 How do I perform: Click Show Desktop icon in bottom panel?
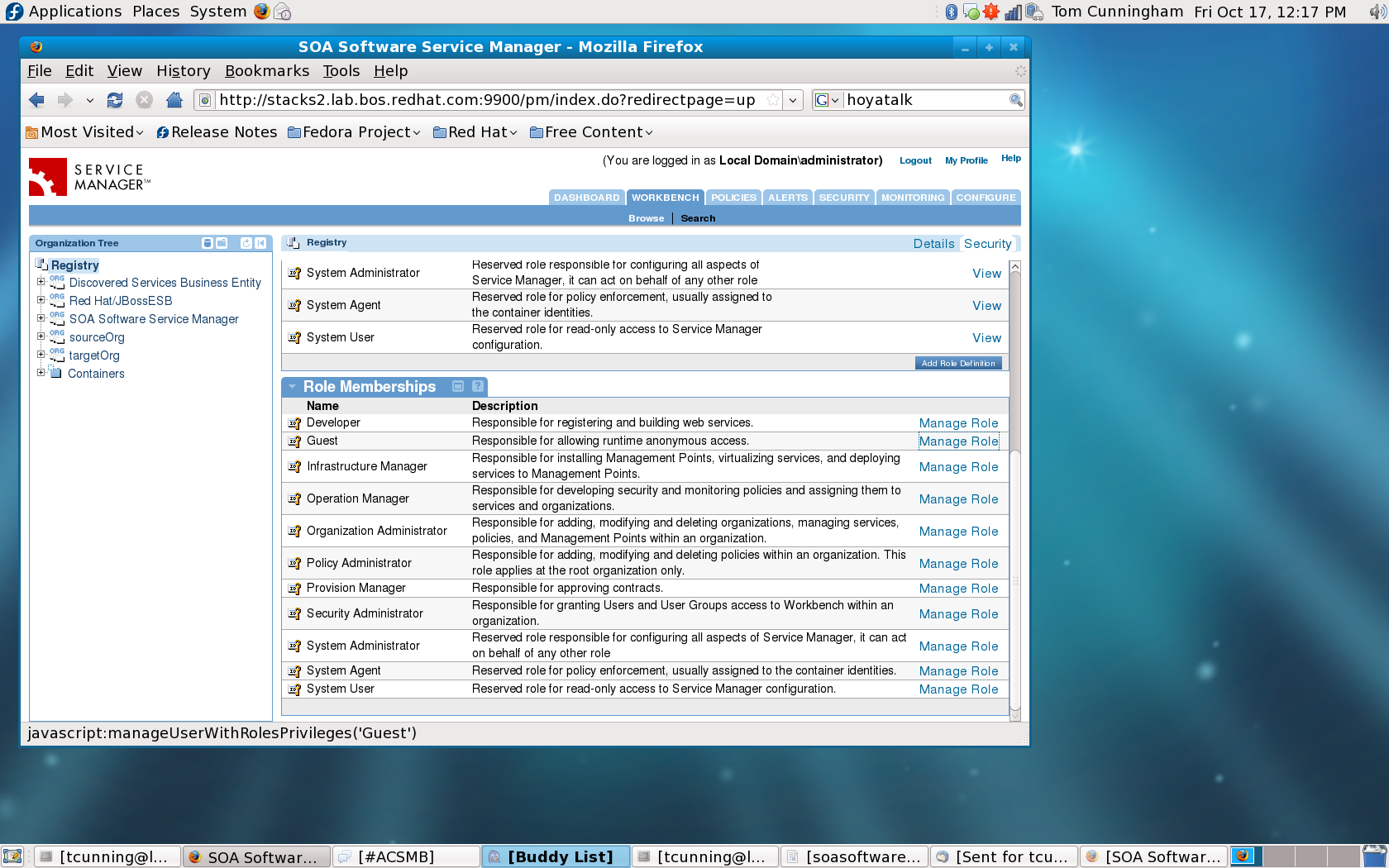point(12,856)
